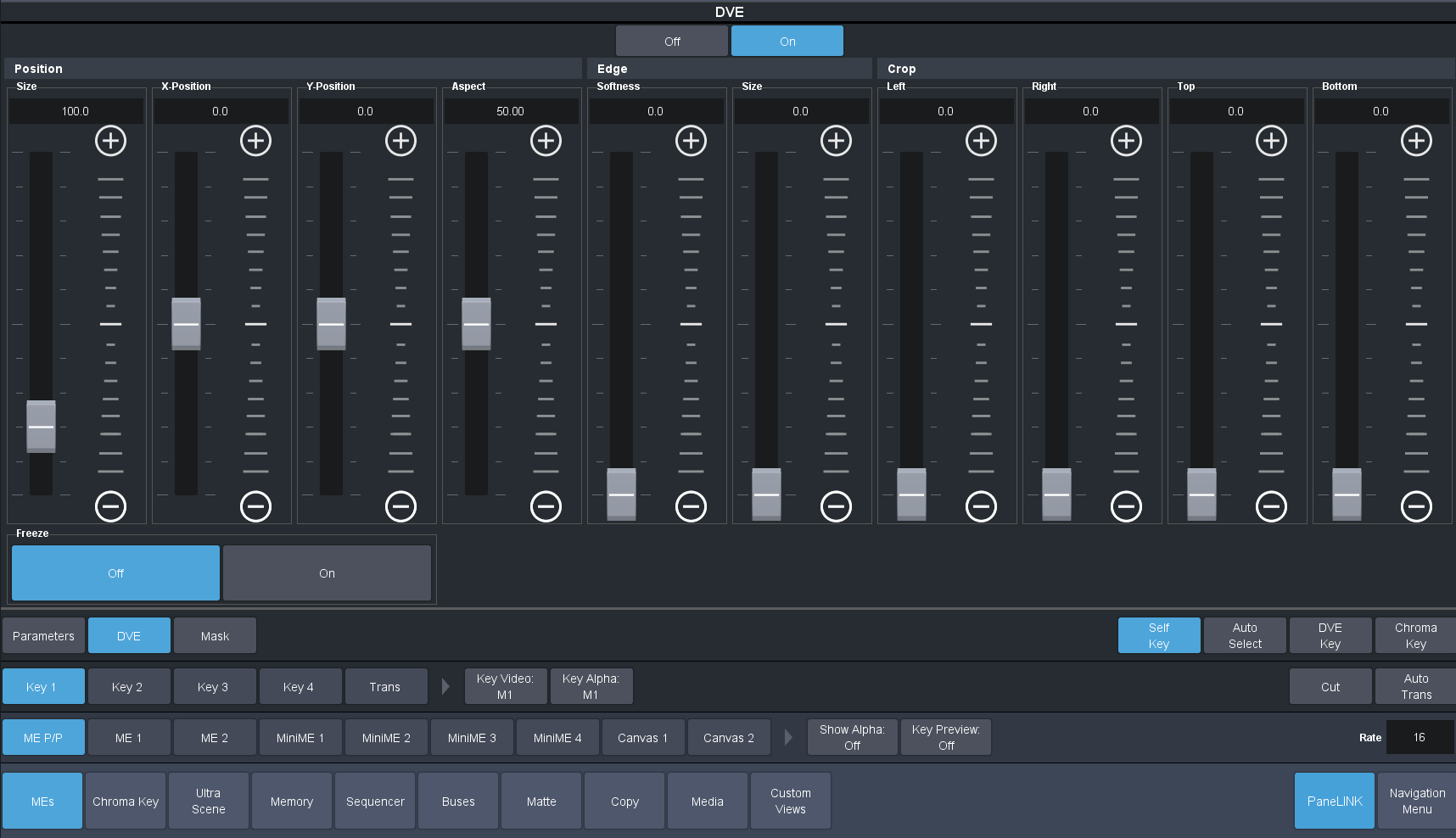Expand the arrow after Trans button

coord(445,686)
